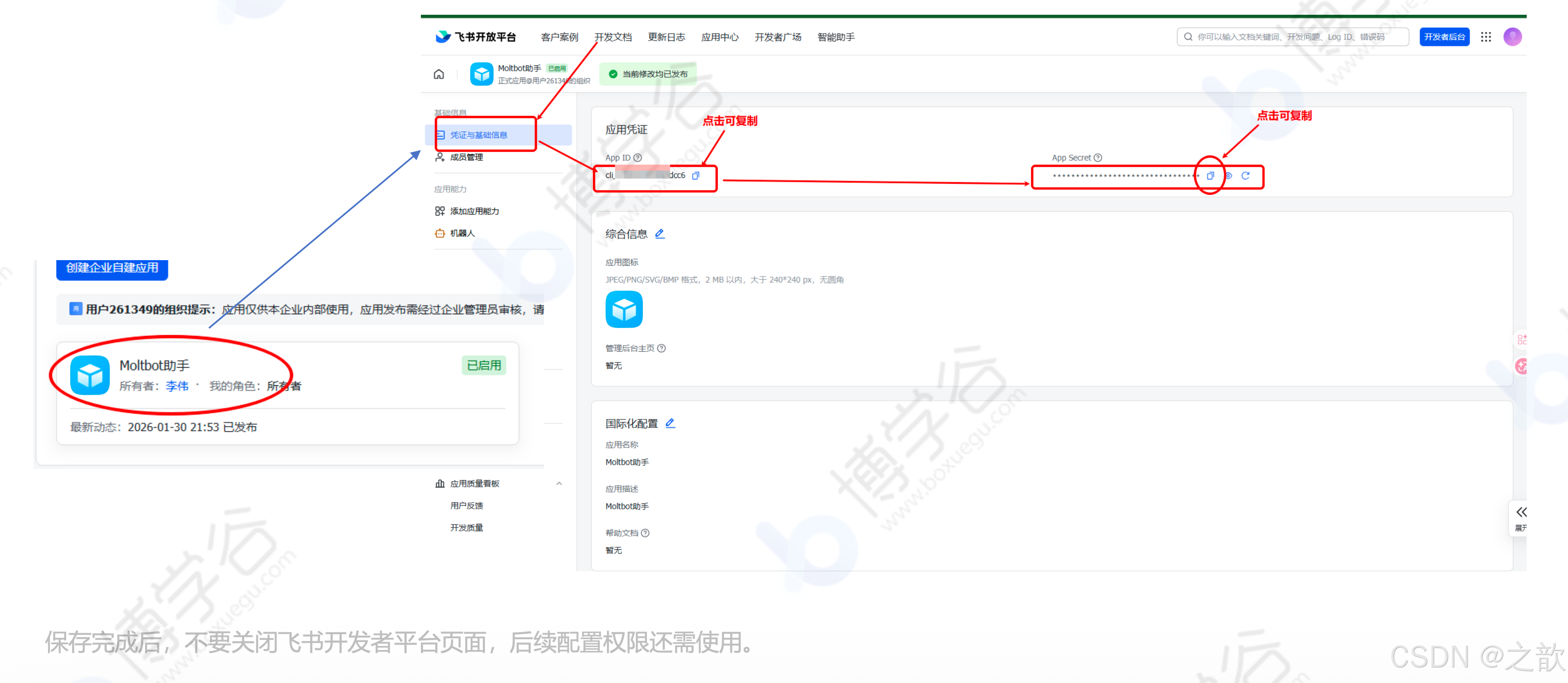1568x683 pixels.
Task: Click the documentation search field
Action: [x=1293, y=37]
